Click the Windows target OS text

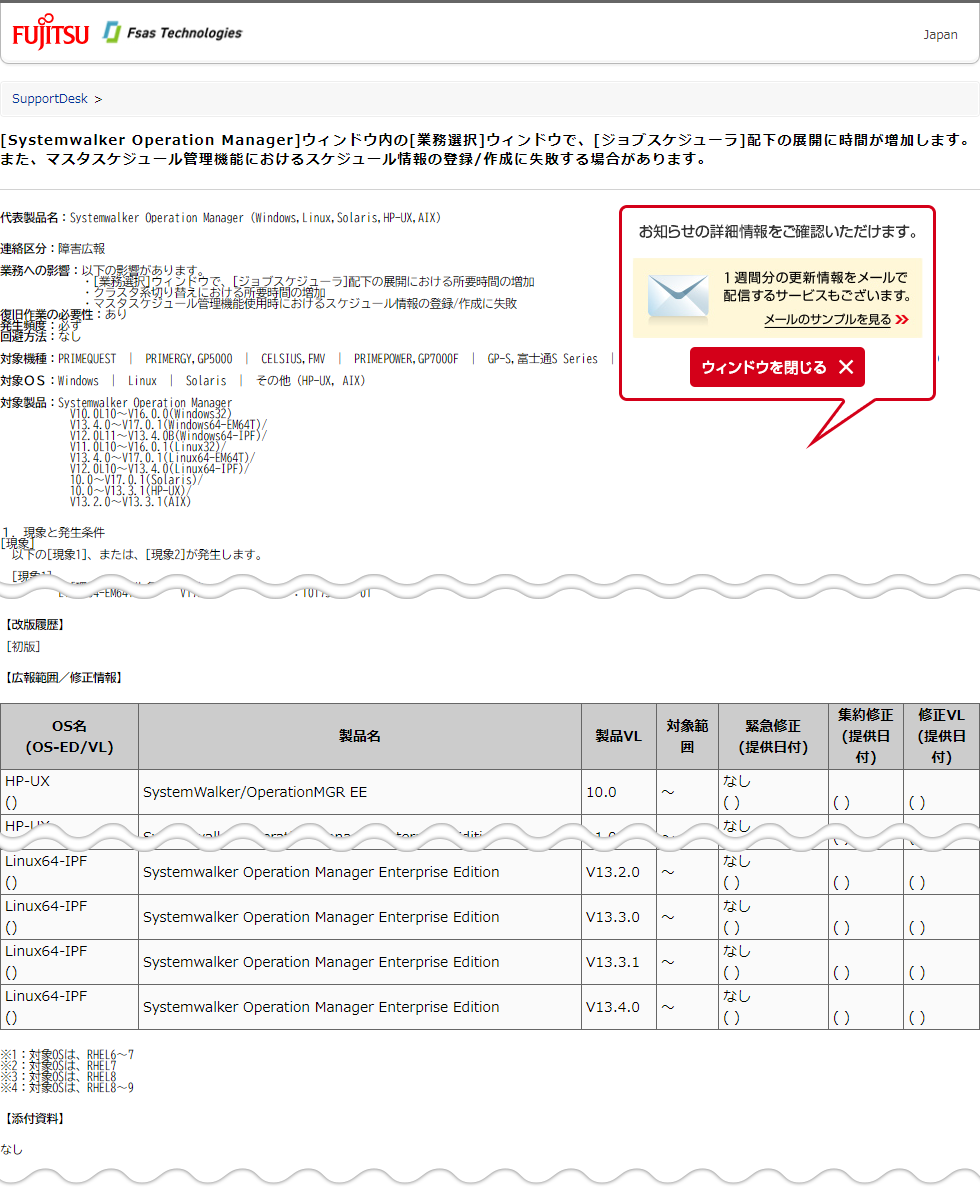[x=78, y=381]
